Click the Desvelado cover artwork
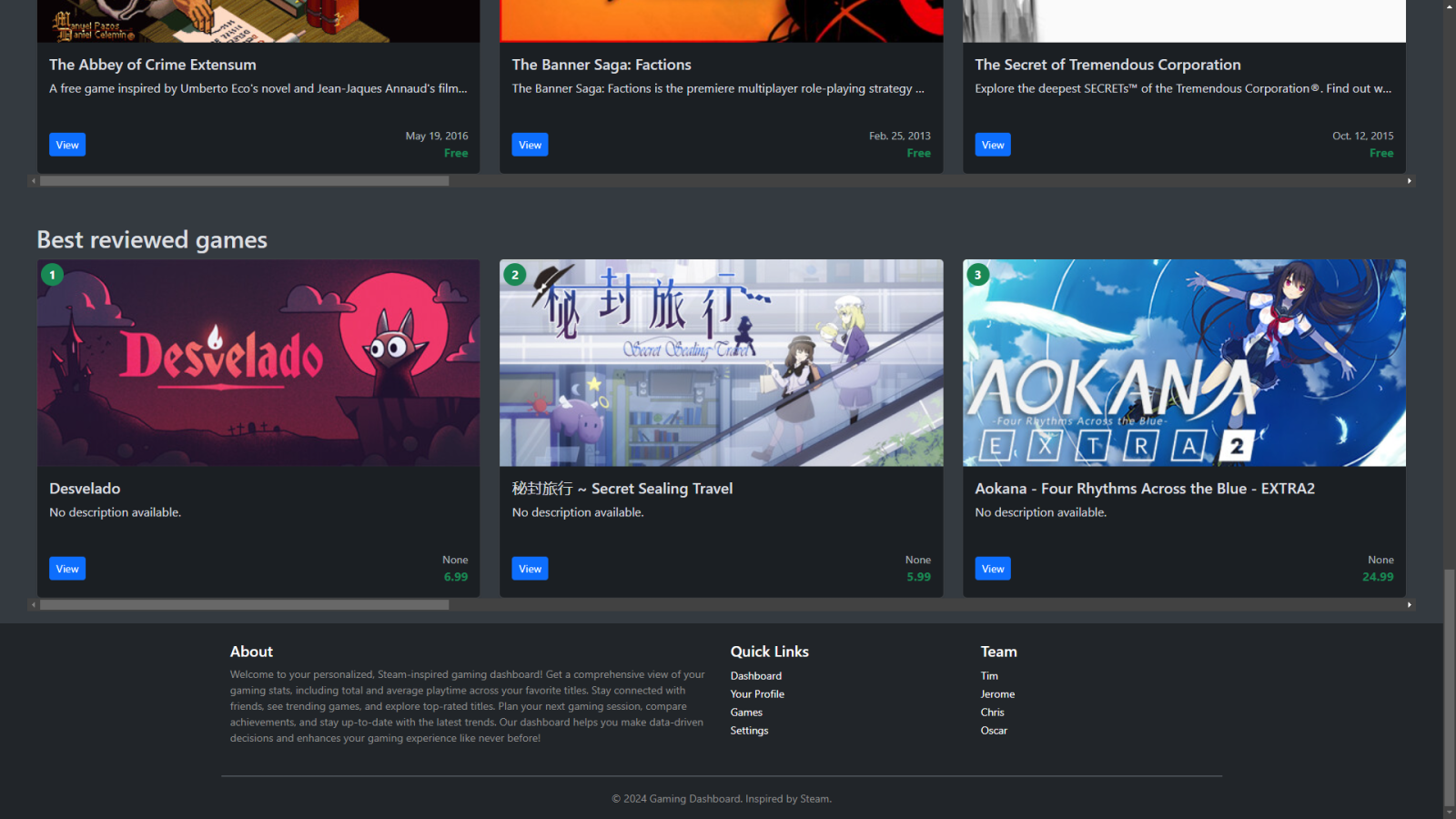This screenshot has height=819, width=1456. pos(258,362)
